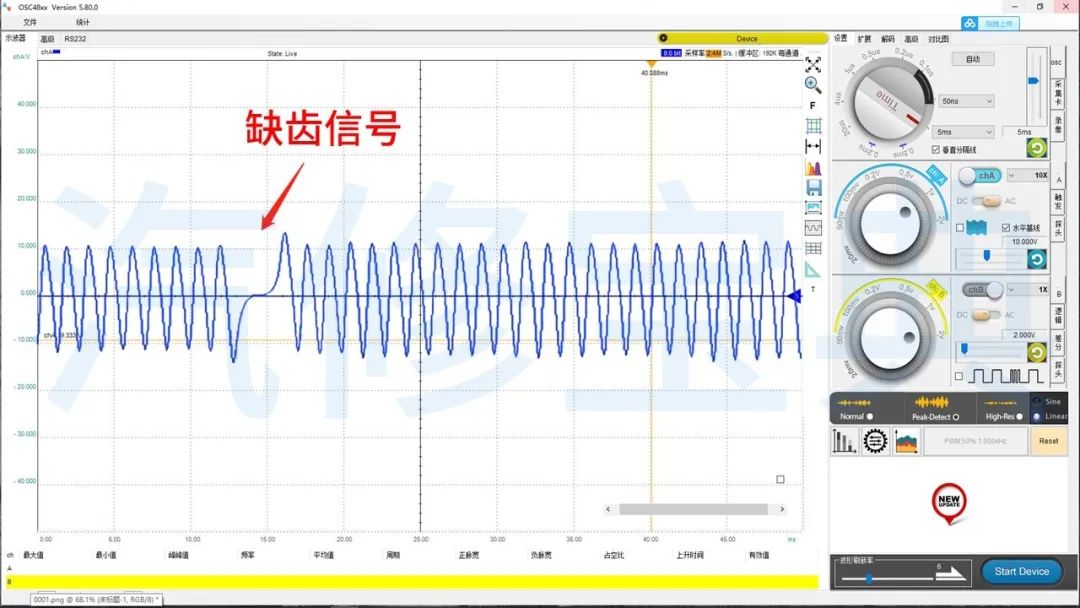Viewport: 1080px width, 608px height.
Task: Click the square wave pattern icon
Action: pos(1006,376)
